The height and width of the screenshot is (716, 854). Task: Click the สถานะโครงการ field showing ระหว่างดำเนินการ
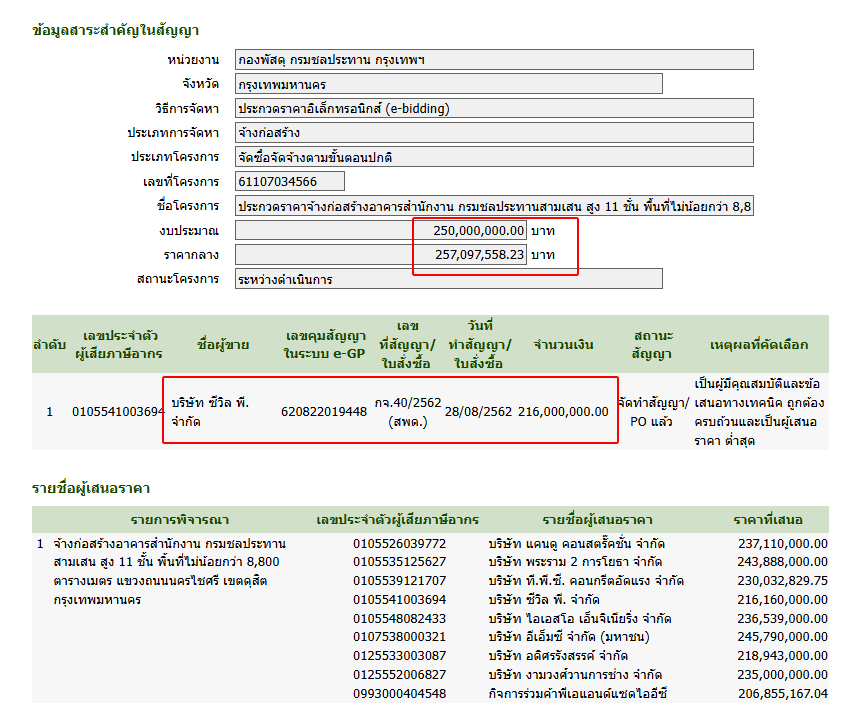point(448,279)
